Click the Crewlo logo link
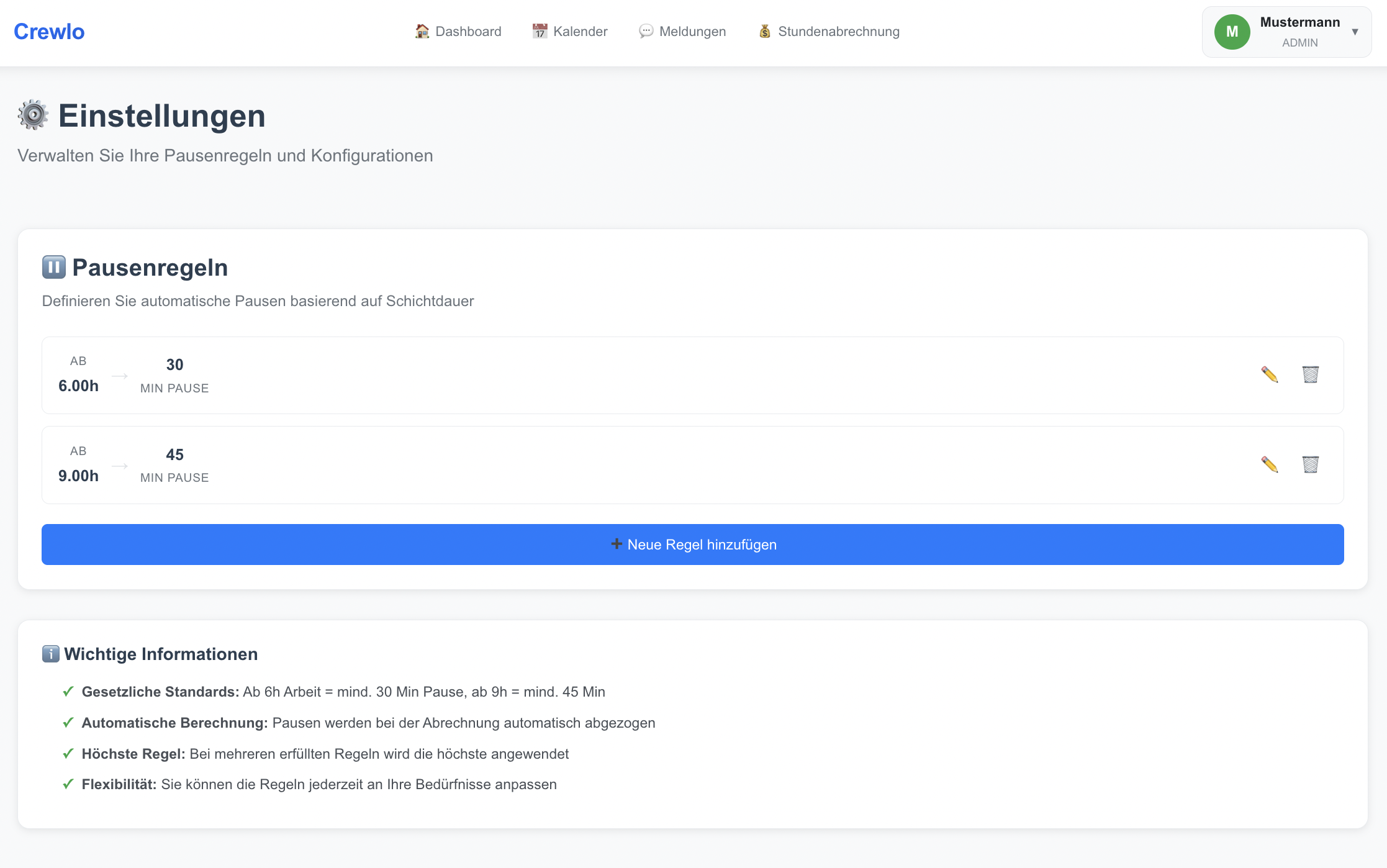Viewport: 1387px width, 868px height. 49,31
